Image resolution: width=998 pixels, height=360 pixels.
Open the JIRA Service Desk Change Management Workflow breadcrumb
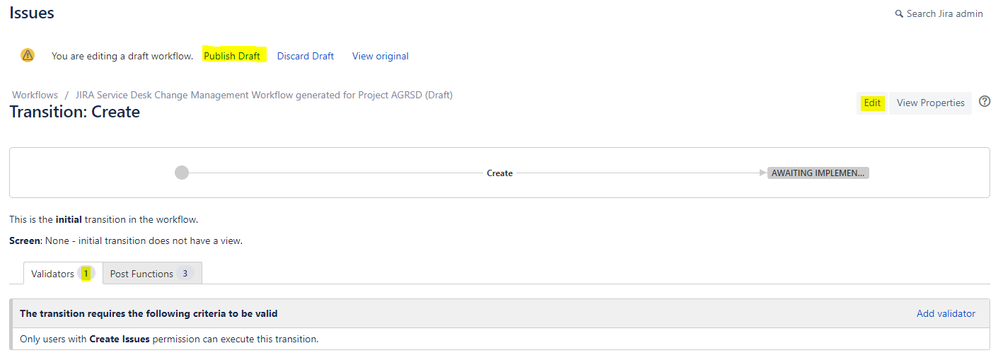pyautogui.click(x=264, y=95)
